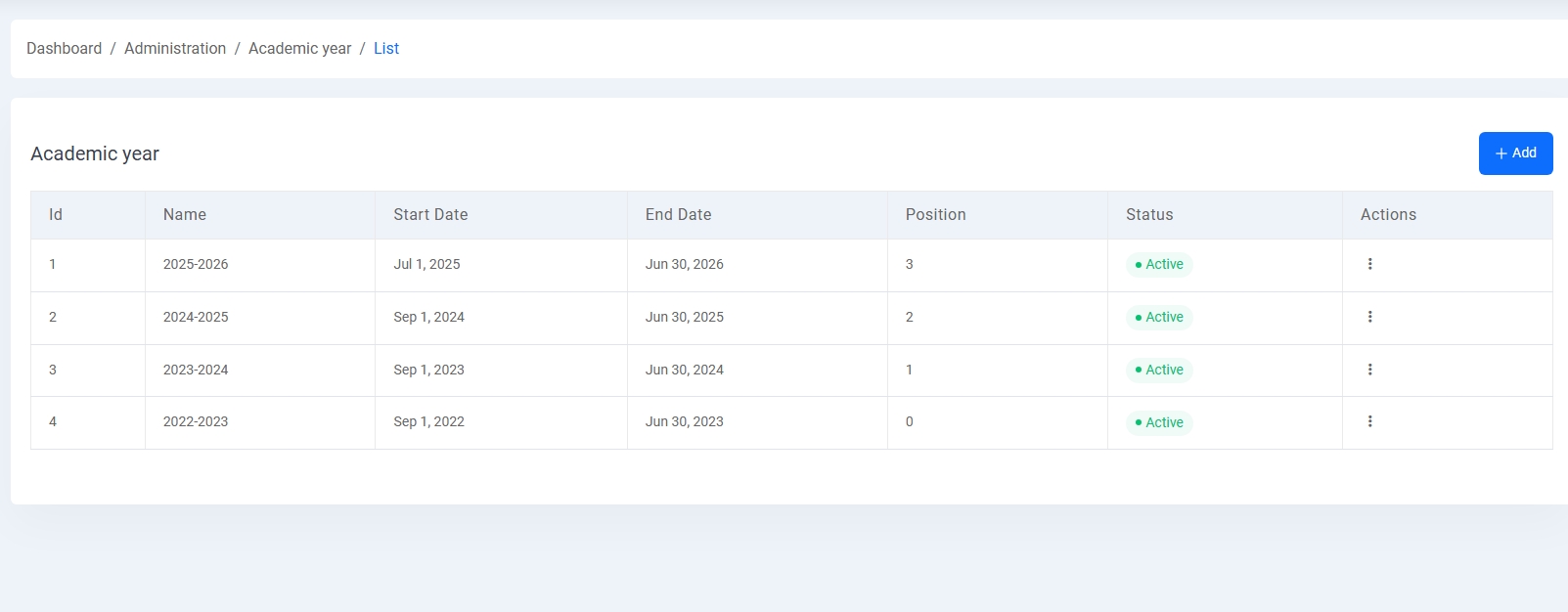This screenshot has height=612, width=1568.
Task: Click Active status badge for 2023-2024
Action: coord(1159,371)
